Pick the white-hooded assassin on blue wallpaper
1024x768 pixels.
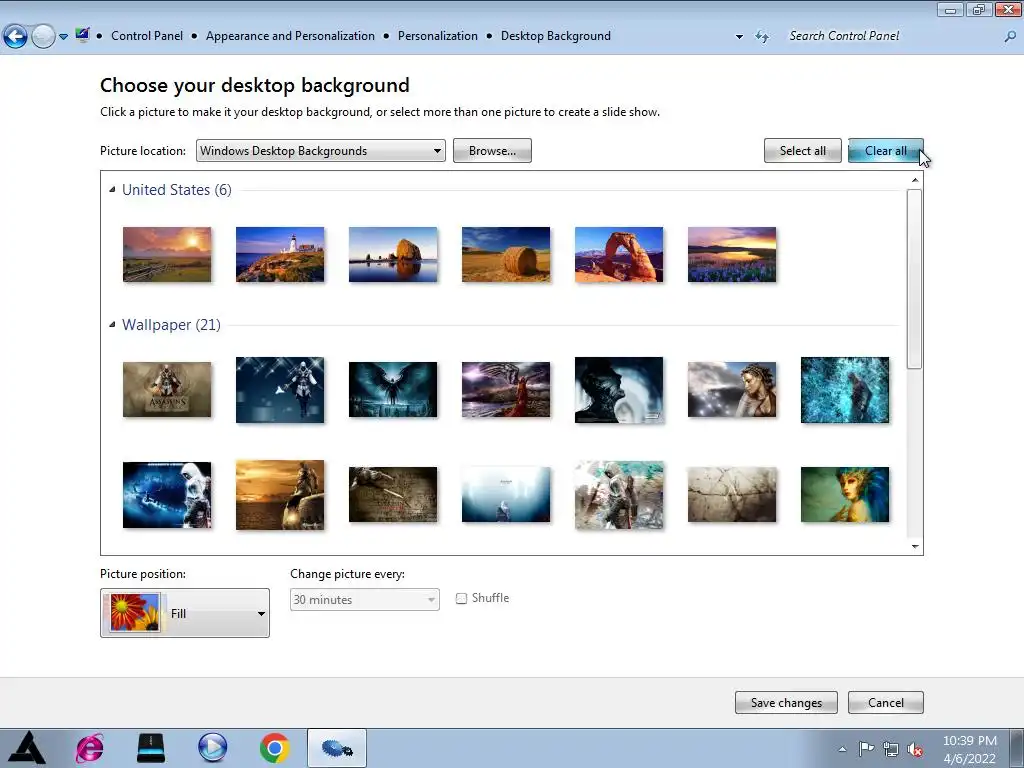click(280, 390)
